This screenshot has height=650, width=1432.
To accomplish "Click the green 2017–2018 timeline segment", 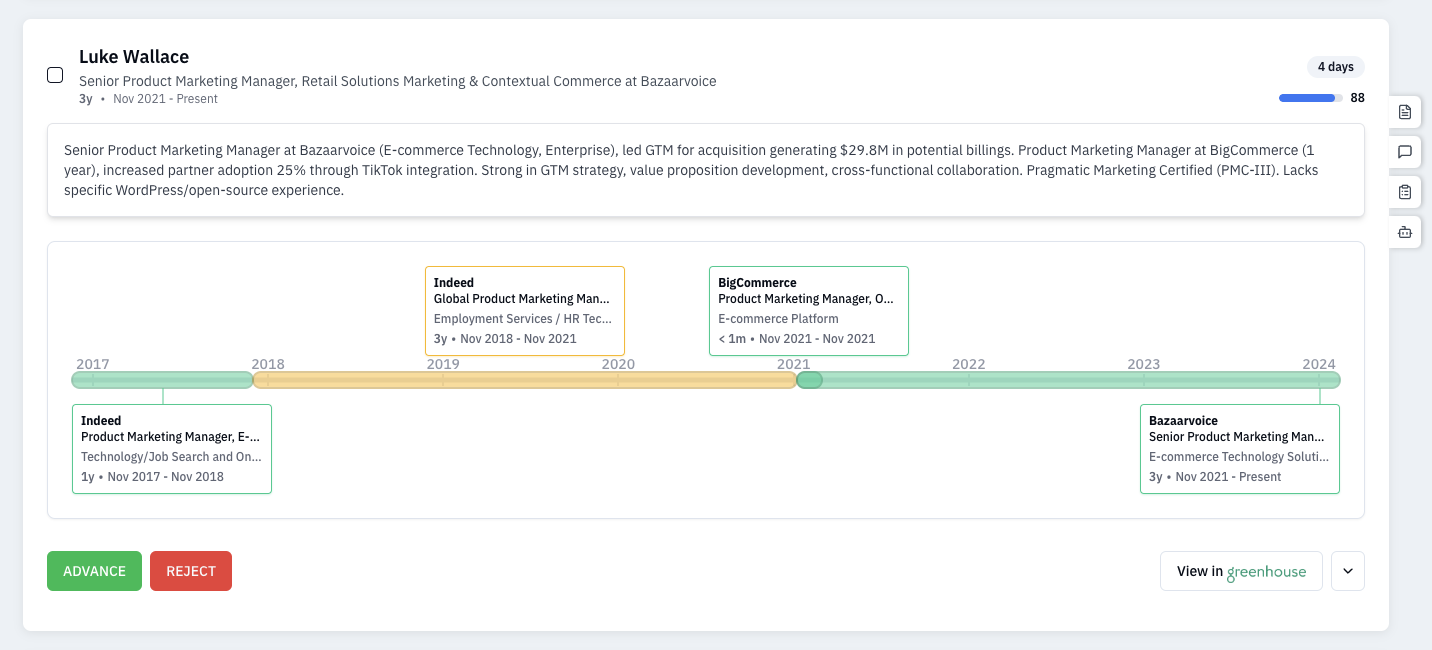I will [x=162, y=380].
